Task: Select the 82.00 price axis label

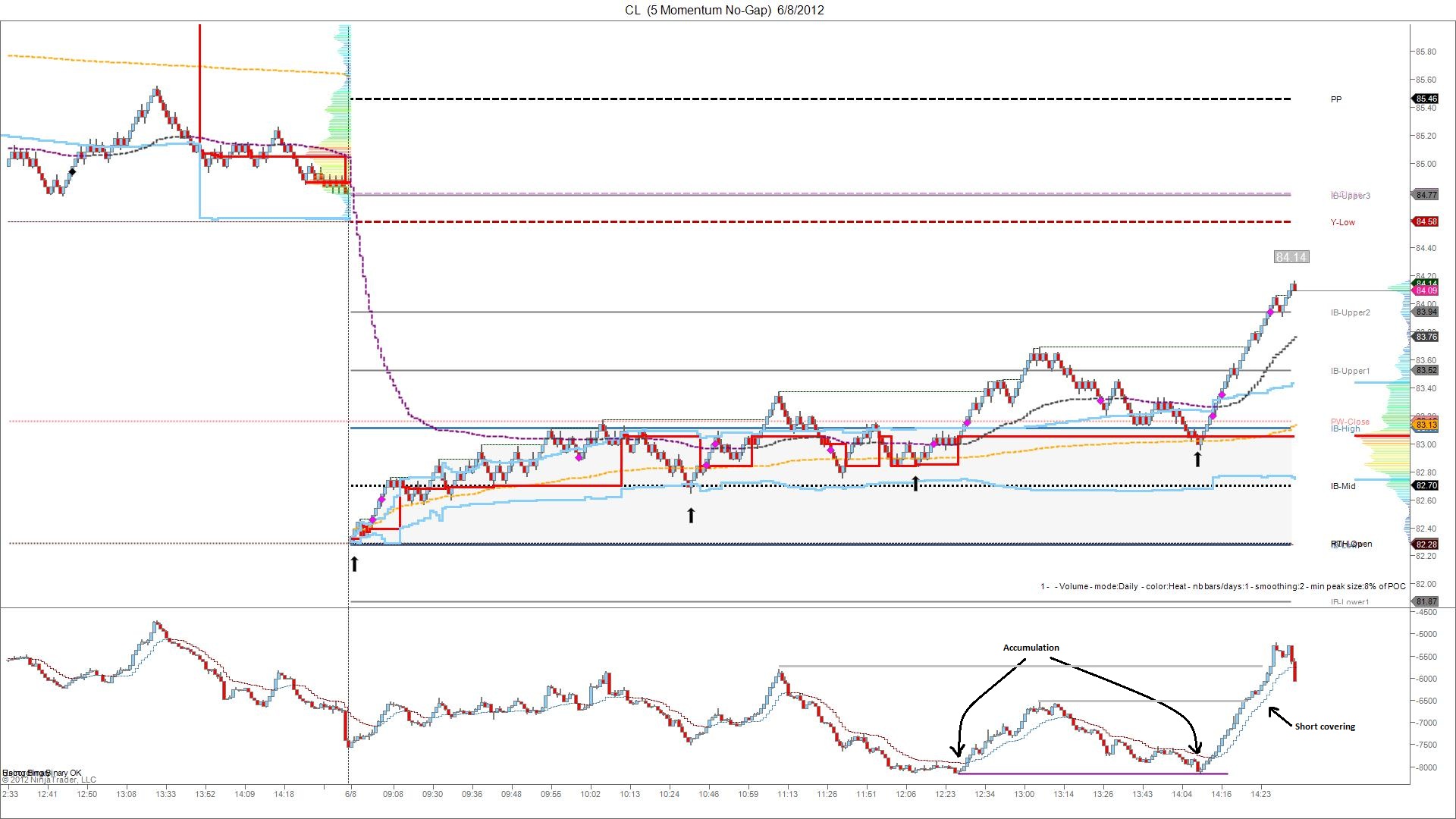Action: [1426, 584]
